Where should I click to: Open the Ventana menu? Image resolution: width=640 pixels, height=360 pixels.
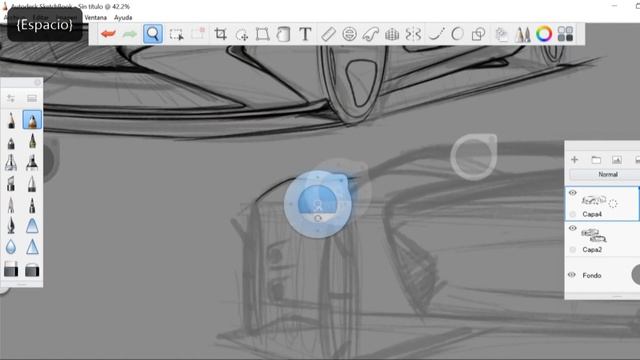click(96, 18)
